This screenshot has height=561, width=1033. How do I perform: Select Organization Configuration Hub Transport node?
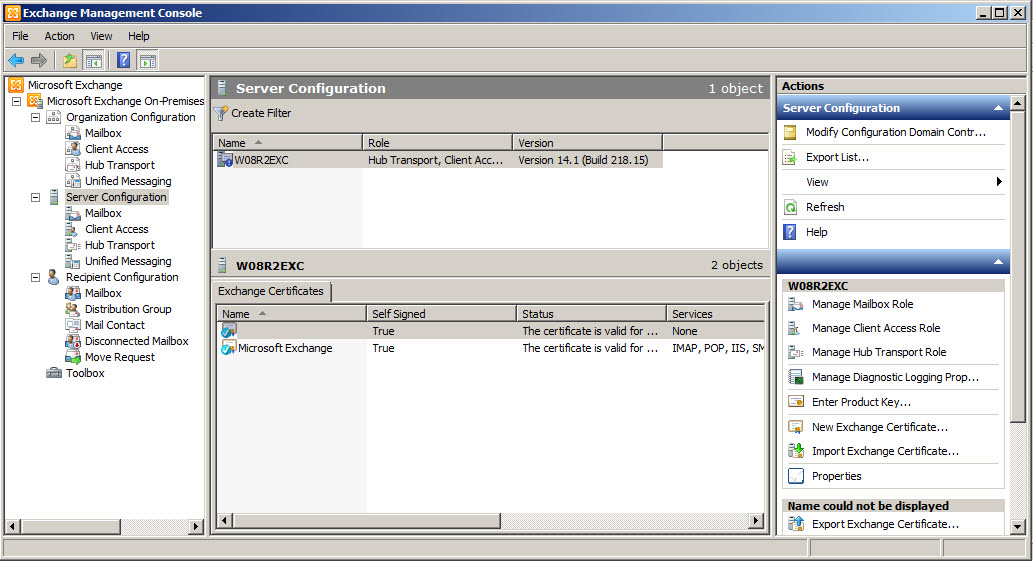point(119,165)
